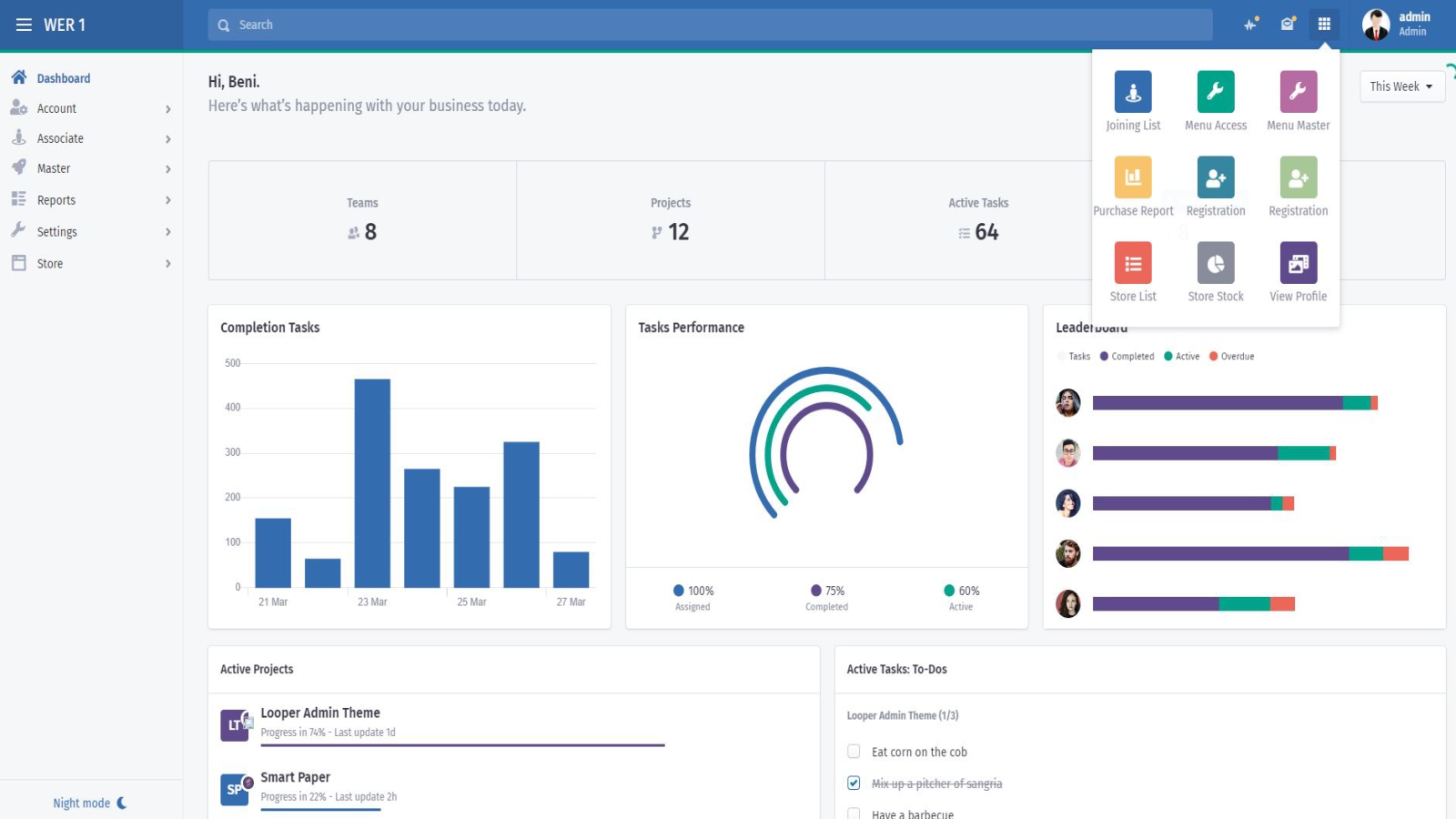Viewport: 1456px width, 819px height.
Task: Open the Store List icon
Action: (x=1133, y=263)
